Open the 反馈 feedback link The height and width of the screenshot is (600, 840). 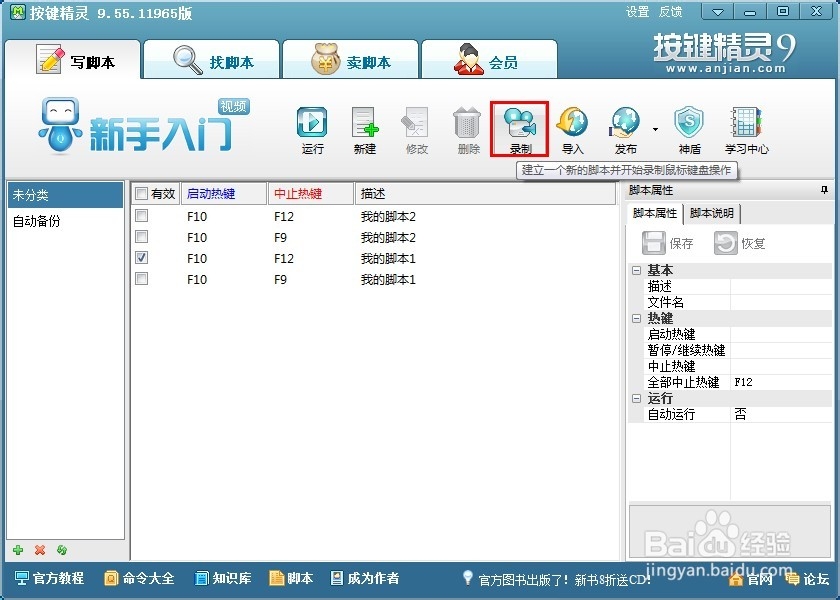coord(668,11)
